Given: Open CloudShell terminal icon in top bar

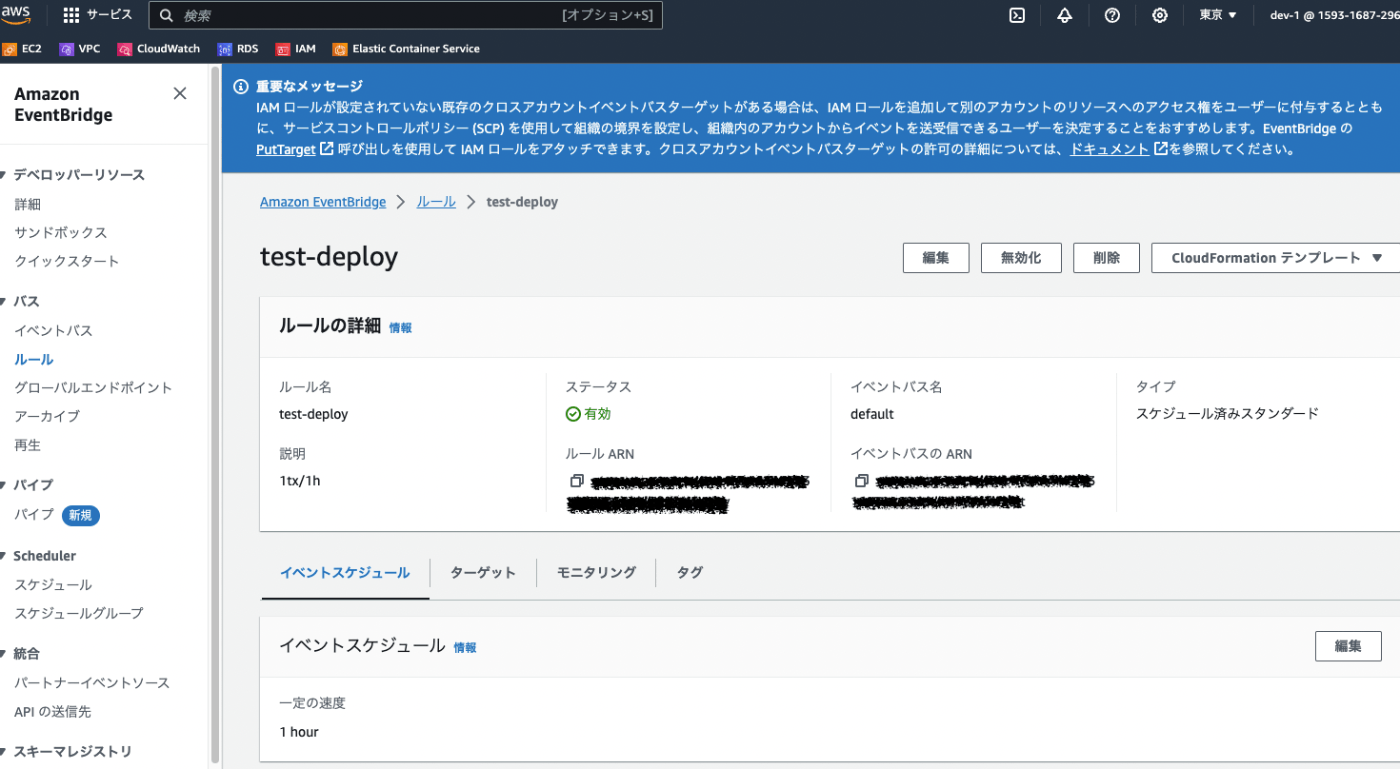Looking at the screenshot, I should point(1016,15).
